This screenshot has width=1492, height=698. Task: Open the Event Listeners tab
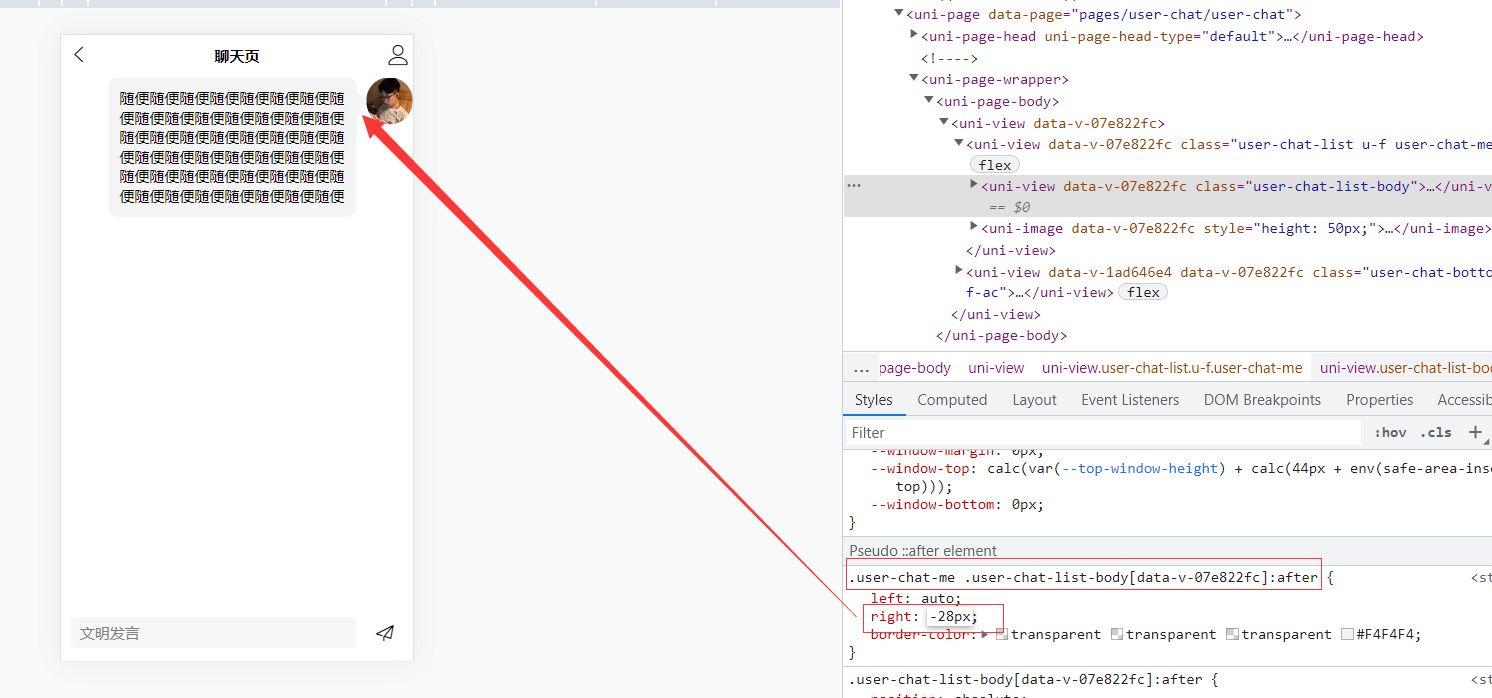coord(1130,400)
